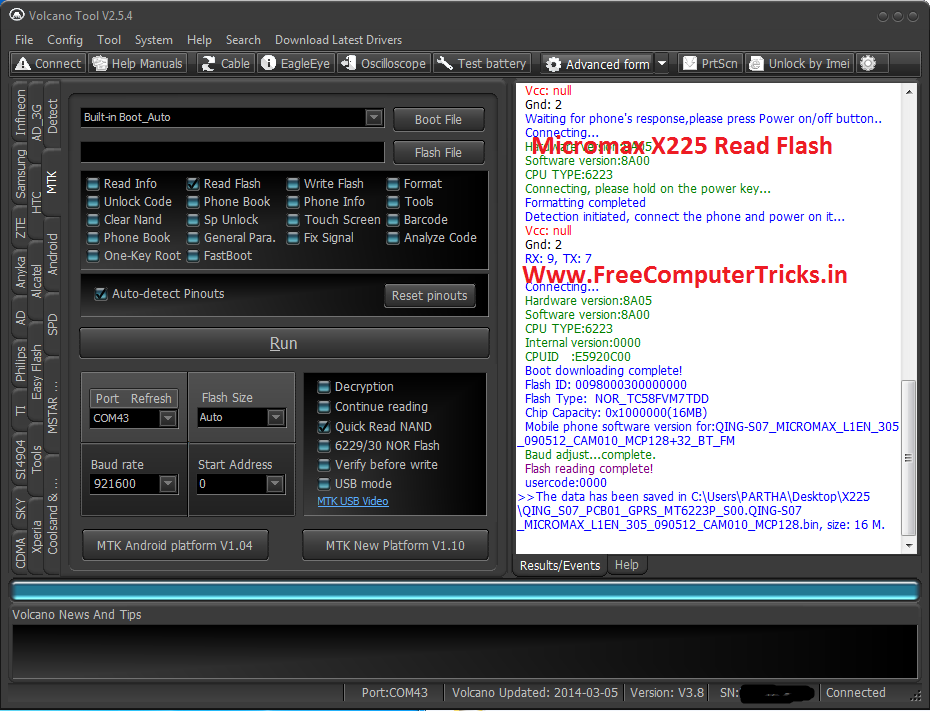
Task: Click the Volcano News And Tips box
Action: (x=465, y=651)
